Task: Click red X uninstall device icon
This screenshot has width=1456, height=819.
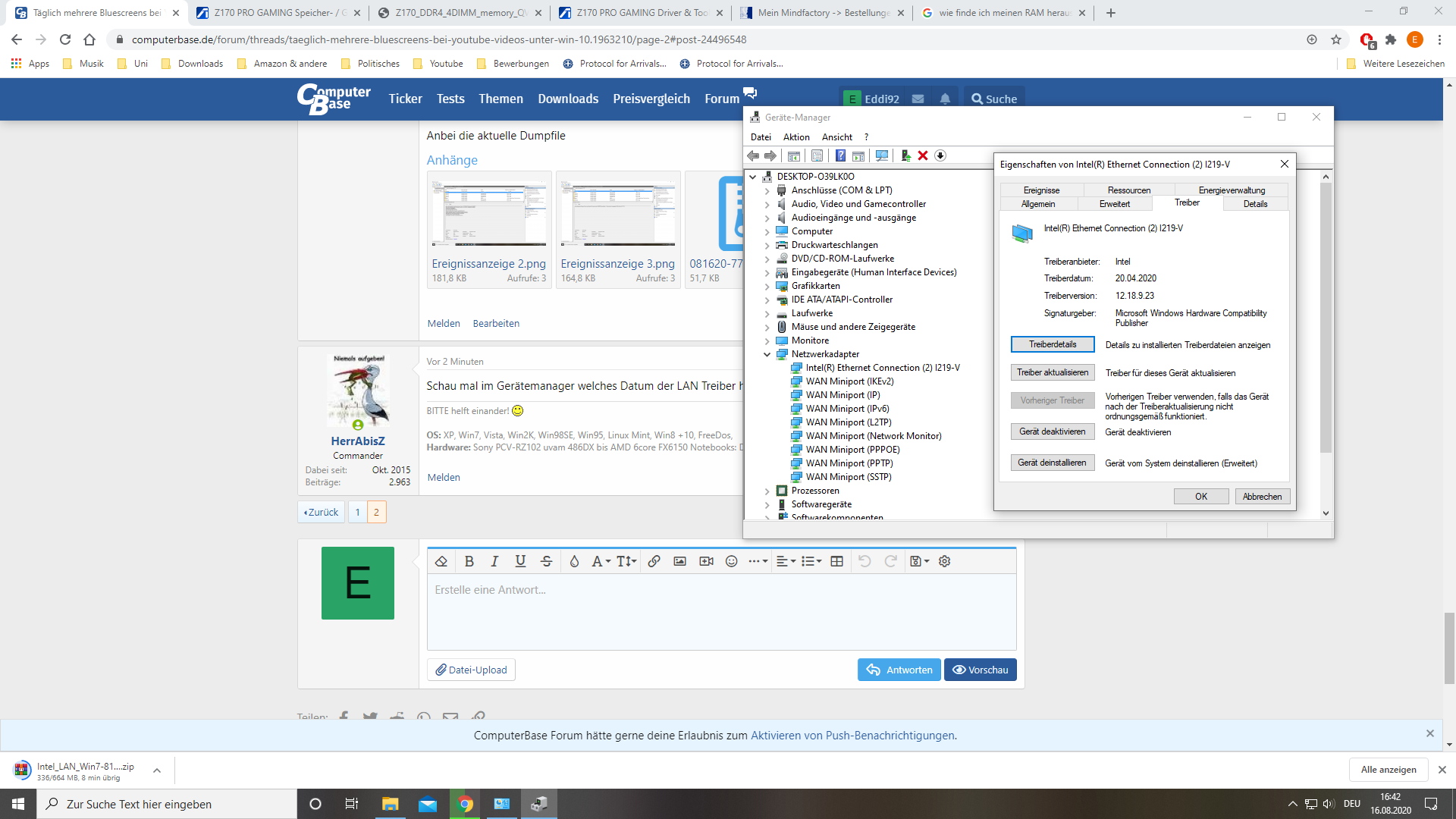Action: pos(923,155)
